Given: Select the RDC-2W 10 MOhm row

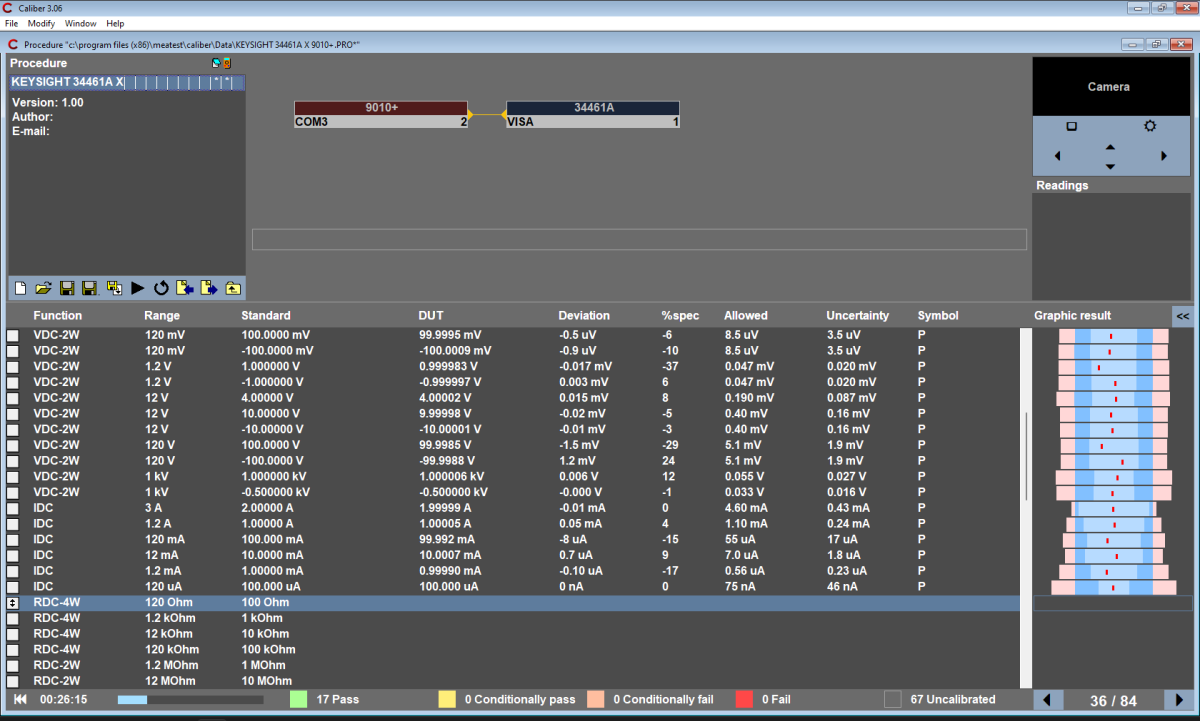Looking at the screenshot, I should coord(513,681).
